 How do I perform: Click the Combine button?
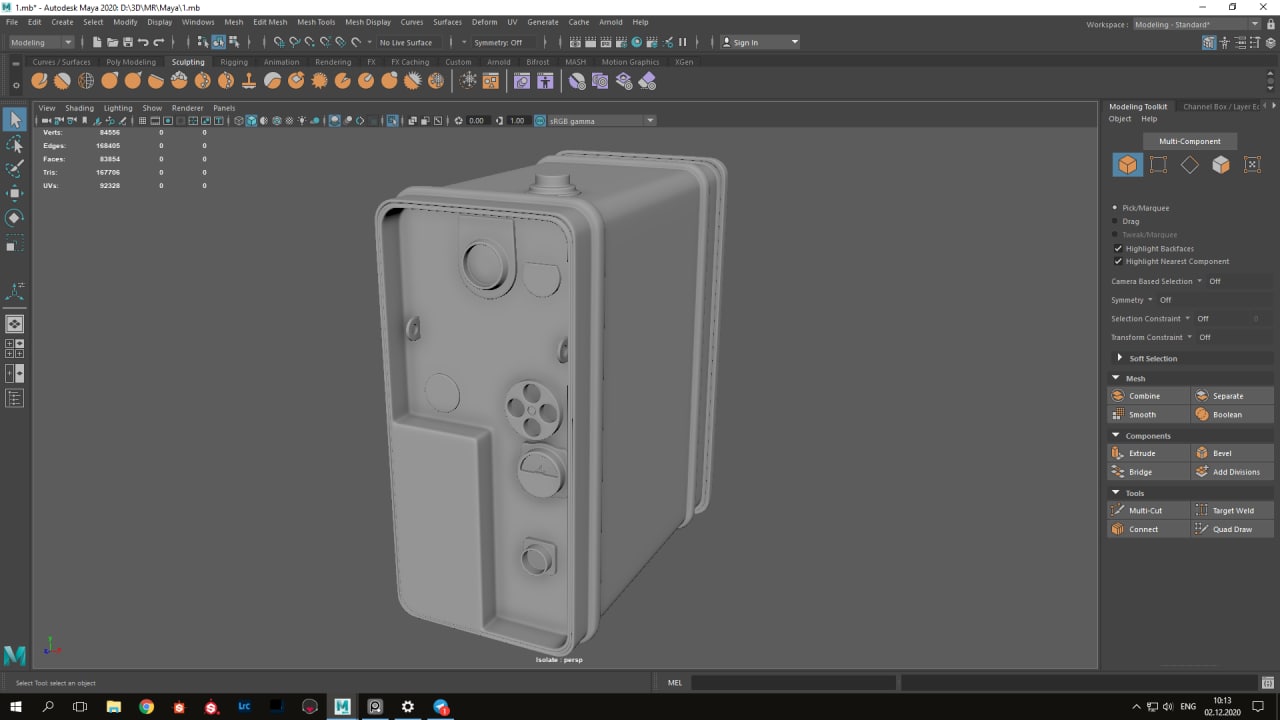[1148, 396]
